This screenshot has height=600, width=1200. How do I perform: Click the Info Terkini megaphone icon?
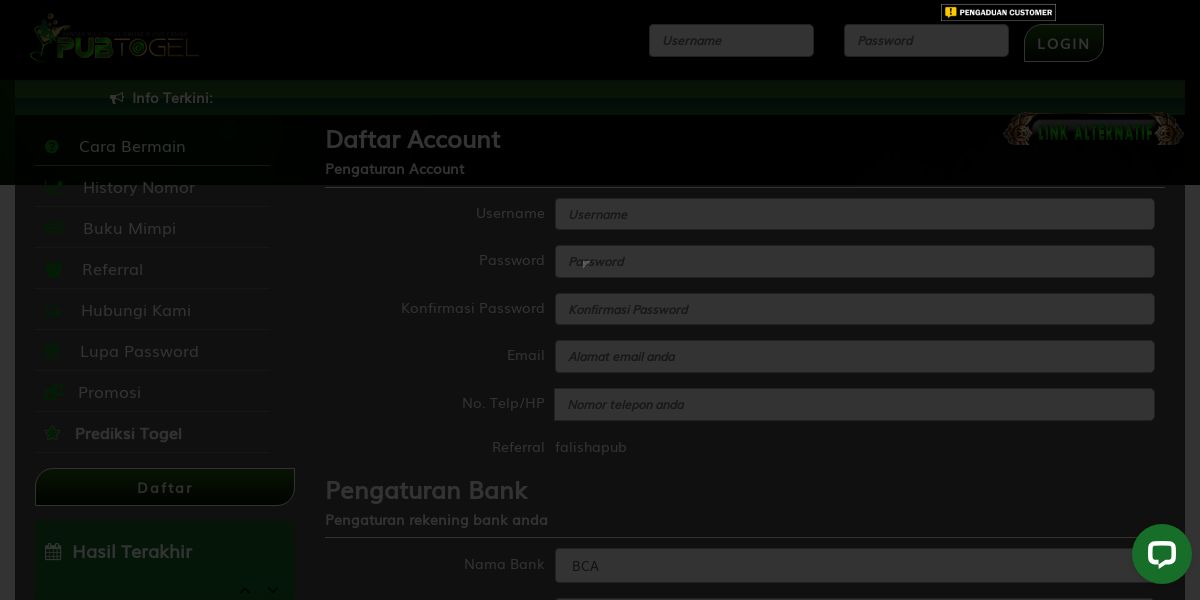tap(117, 98)
